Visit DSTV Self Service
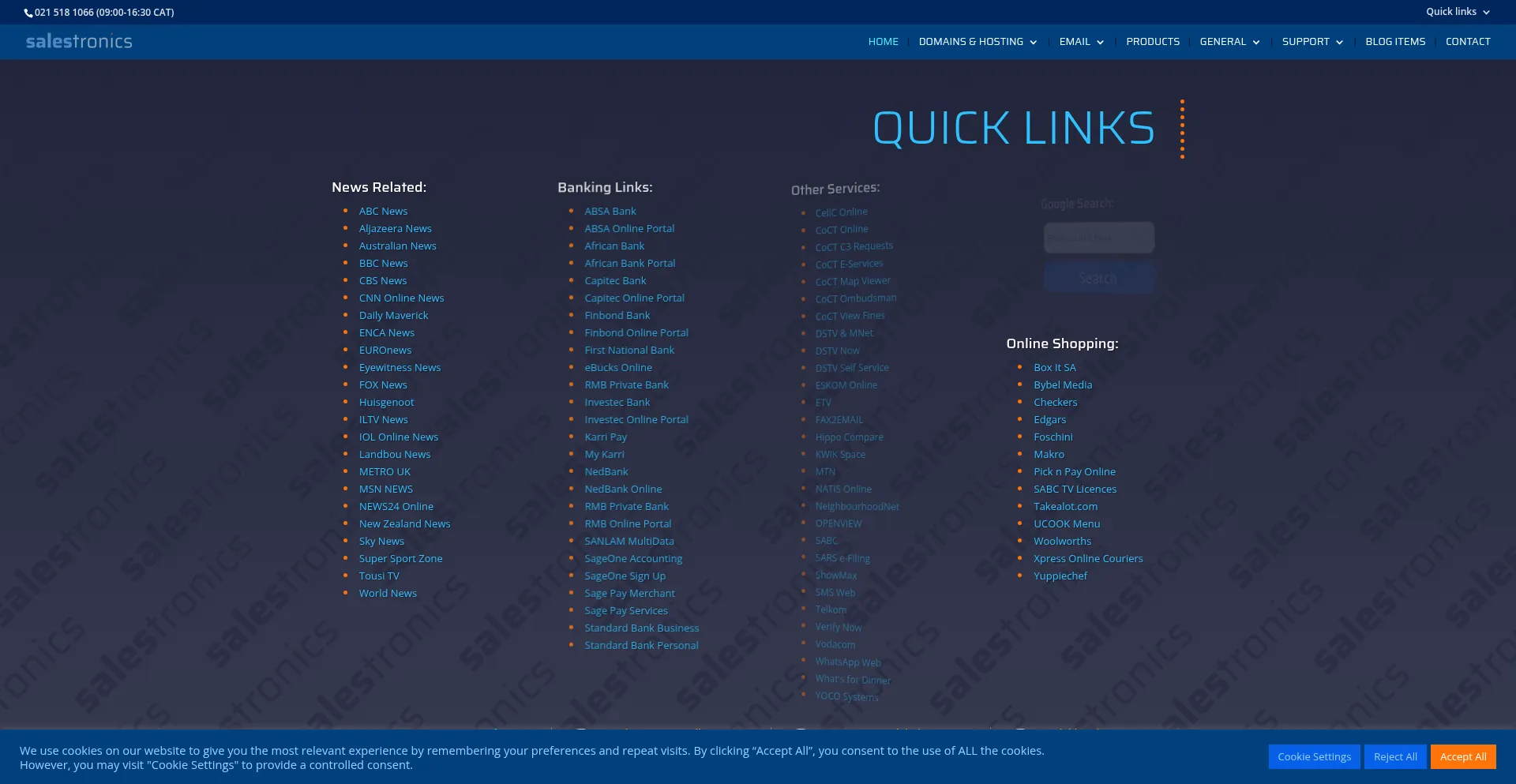The width and height of the screenshot is (1516, 784). click(x=853, y=368)
